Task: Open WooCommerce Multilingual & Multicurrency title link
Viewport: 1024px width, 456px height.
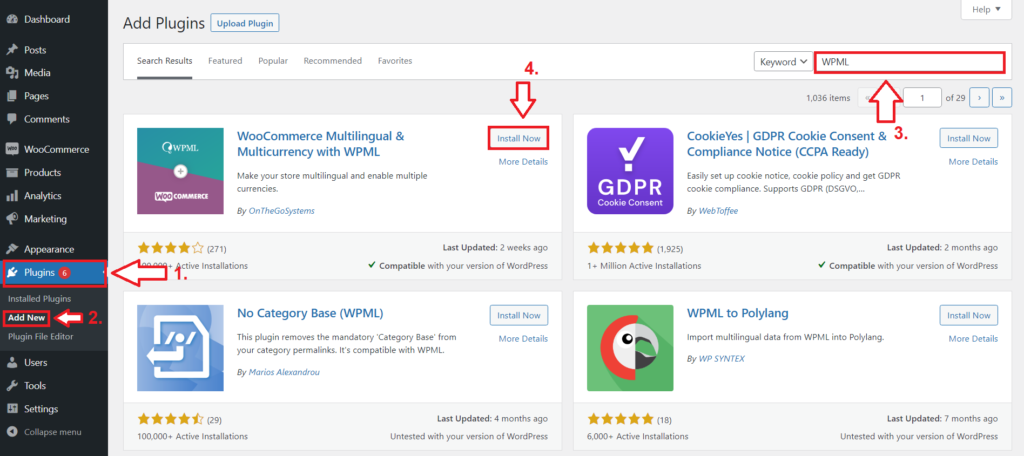Action: 321,144
